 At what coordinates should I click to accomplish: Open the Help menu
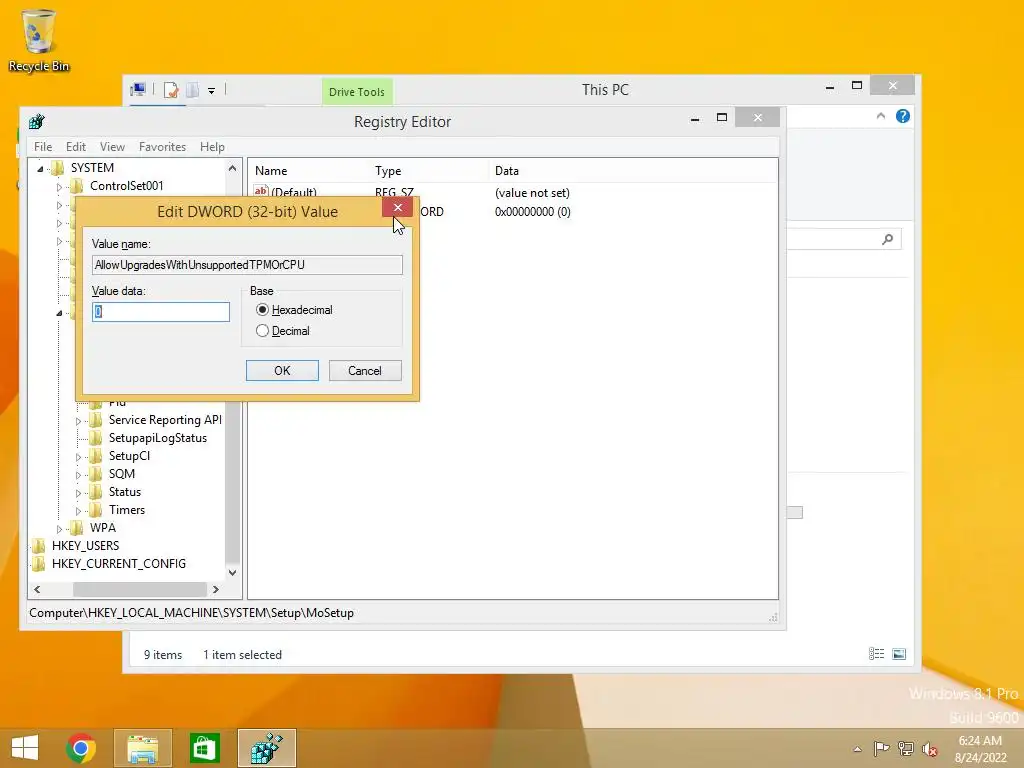(x=212, y=147)
